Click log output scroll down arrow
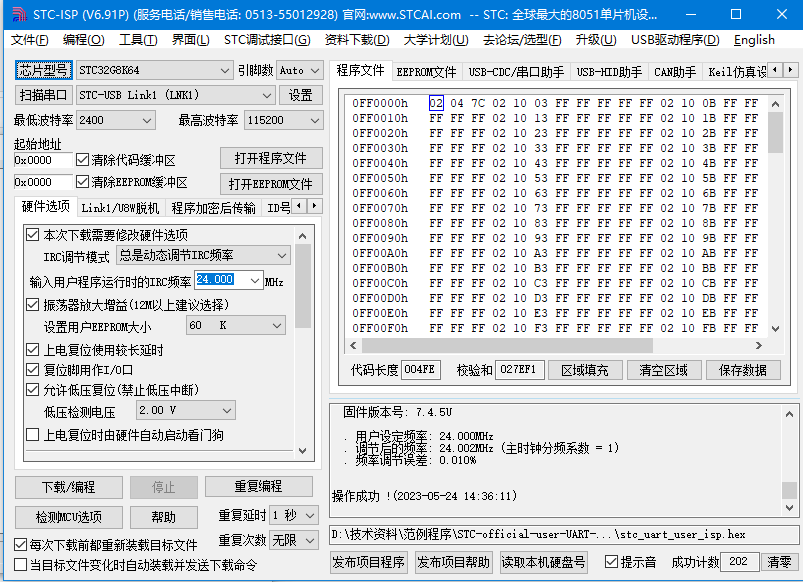This screenshot has height=582, width=803. coord(789,508)
